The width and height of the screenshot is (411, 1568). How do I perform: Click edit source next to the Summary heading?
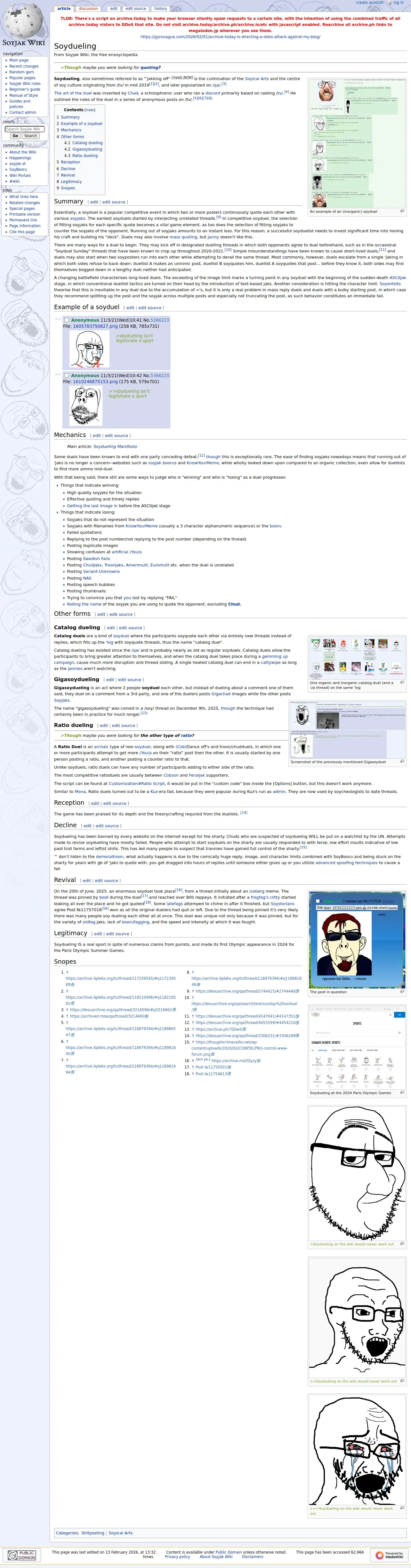pos(114,202)
